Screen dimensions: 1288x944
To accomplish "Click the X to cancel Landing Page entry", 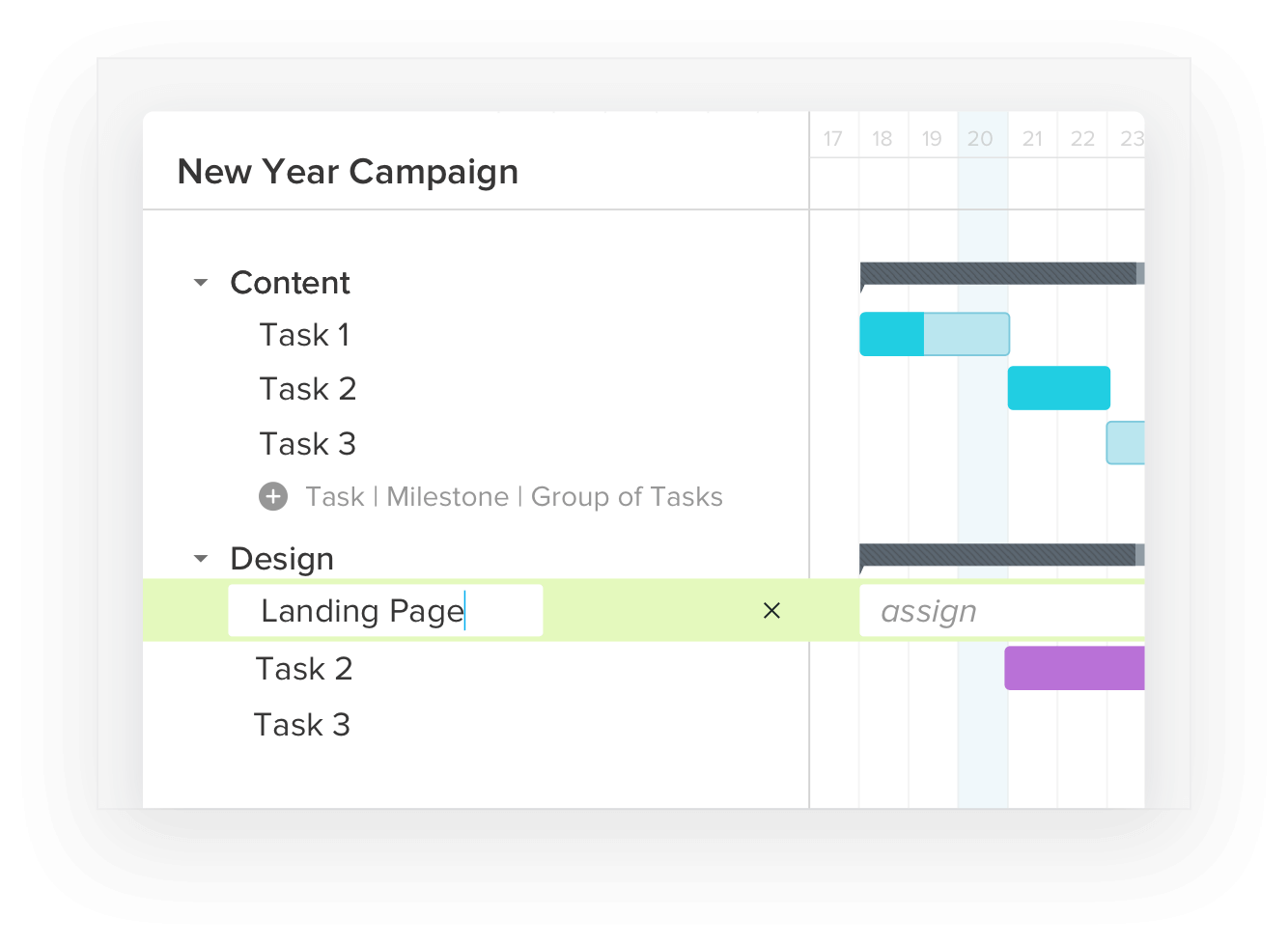I will 771,610.
